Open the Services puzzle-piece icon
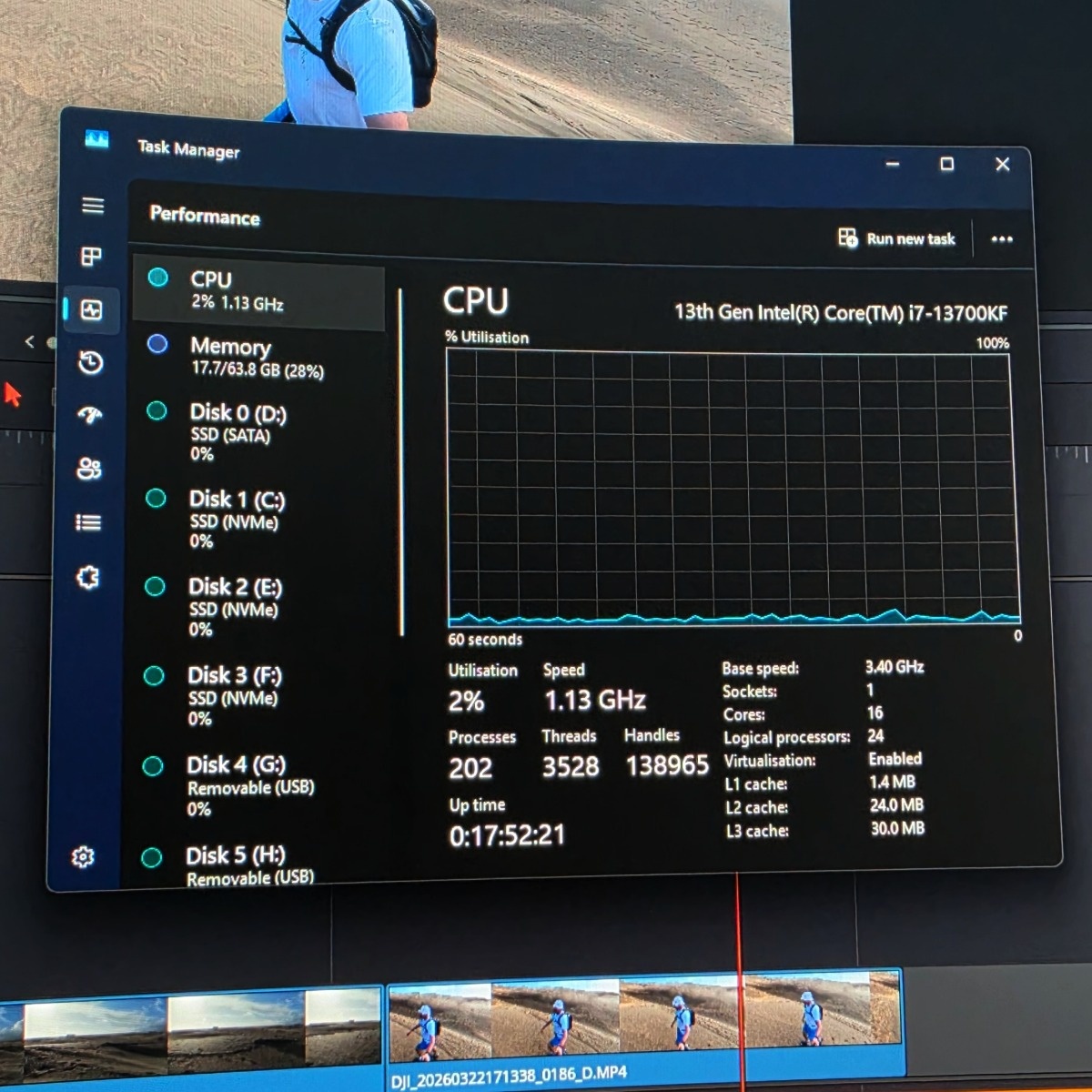The width and height of the screenshot is (1092, 1092). pyautogui.click(x=87, y=578)
